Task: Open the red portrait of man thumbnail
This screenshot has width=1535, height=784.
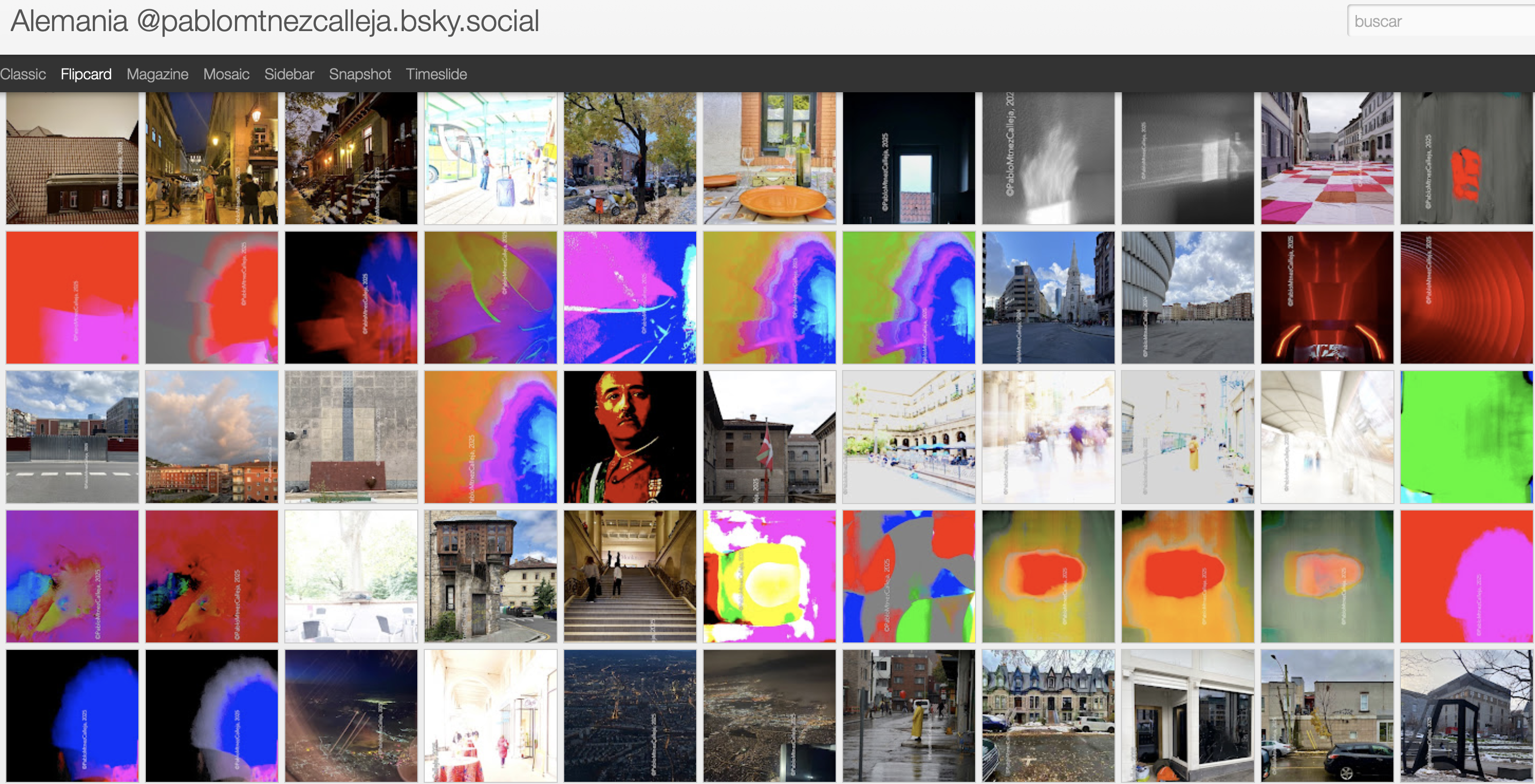Action: (630, 437)
